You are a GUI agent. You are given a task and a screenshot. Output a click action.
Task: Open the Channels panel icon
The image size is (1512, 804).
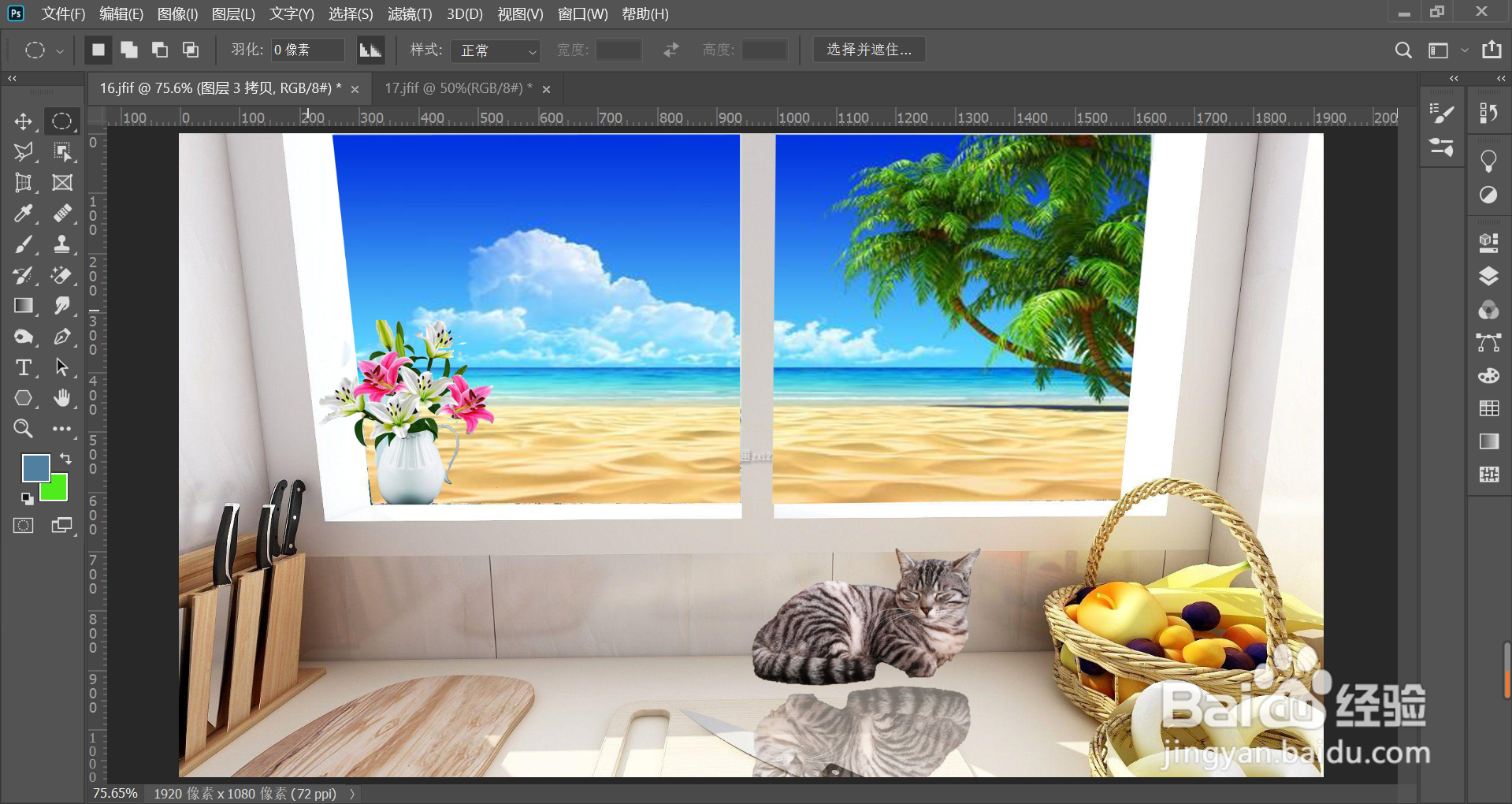[1488, 310]
